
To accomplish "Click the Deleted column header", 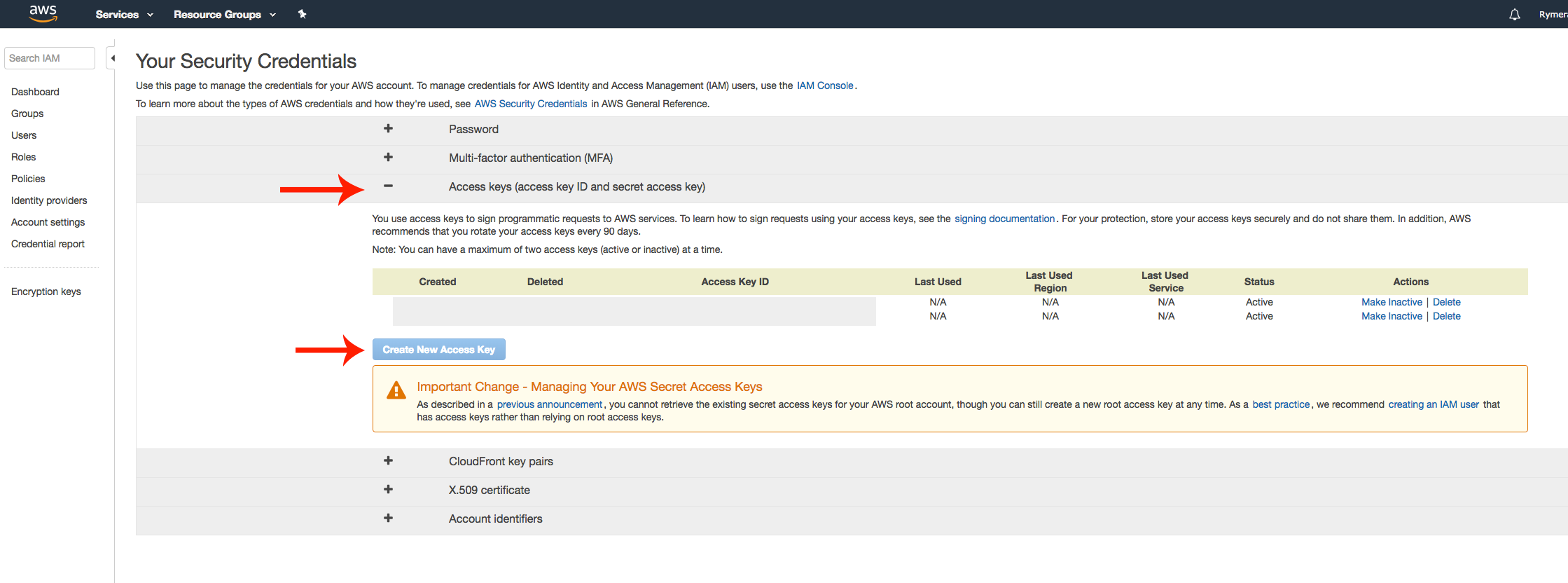I will 545,282.
